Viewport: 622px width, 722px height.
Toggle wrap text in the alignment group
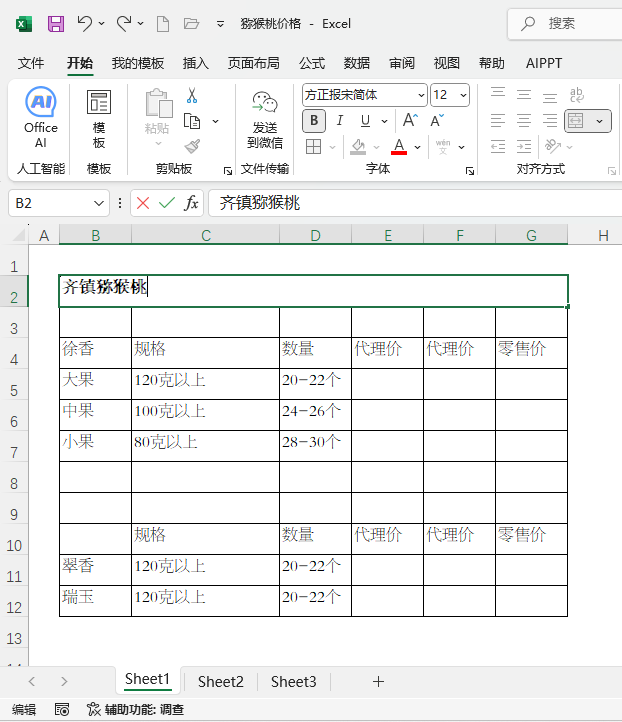tap(576, 94)
